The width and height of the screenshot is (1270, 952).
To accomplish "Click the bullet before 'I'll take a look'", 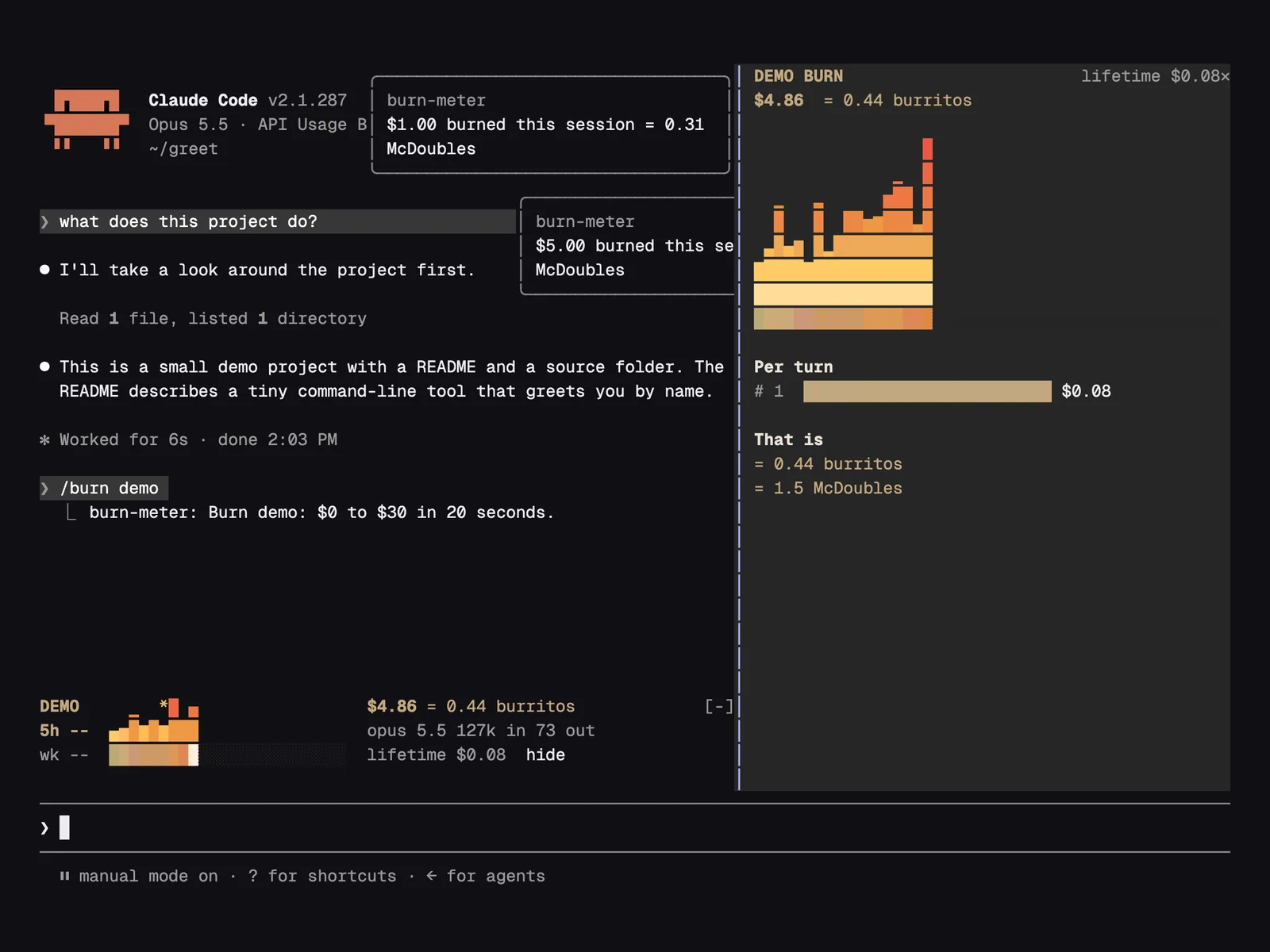I will point(44,270).
